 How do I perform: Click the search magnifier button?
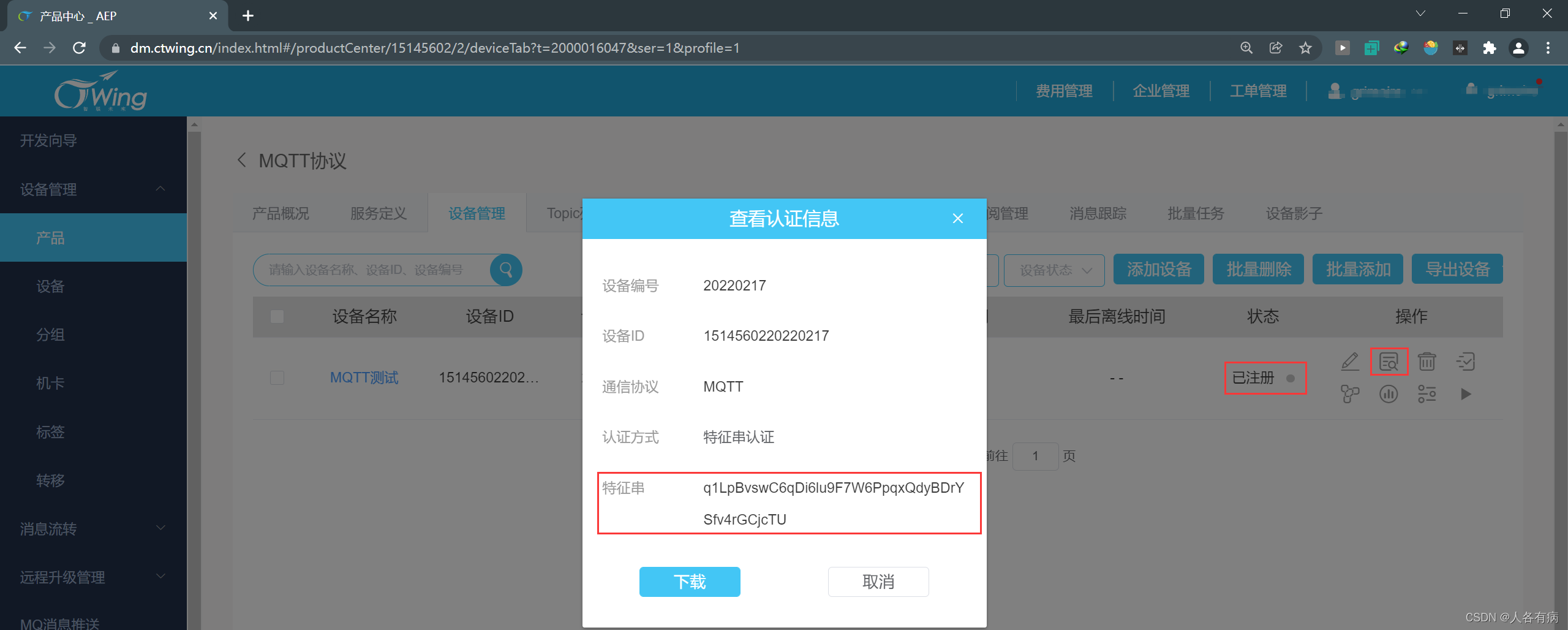pos(506,270)
